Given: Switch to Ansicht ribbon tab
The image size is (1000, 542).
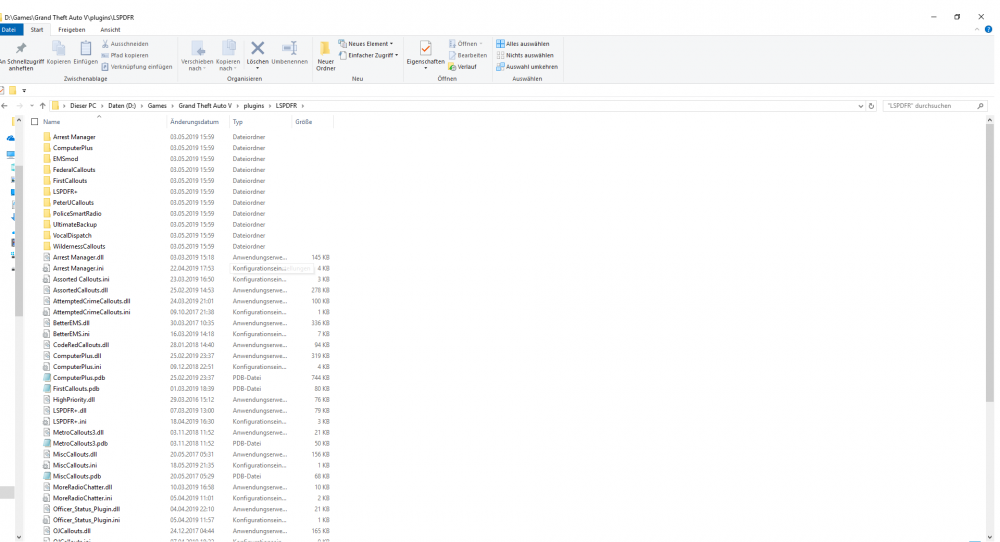Looking at the screenshot, I should 110,29.
